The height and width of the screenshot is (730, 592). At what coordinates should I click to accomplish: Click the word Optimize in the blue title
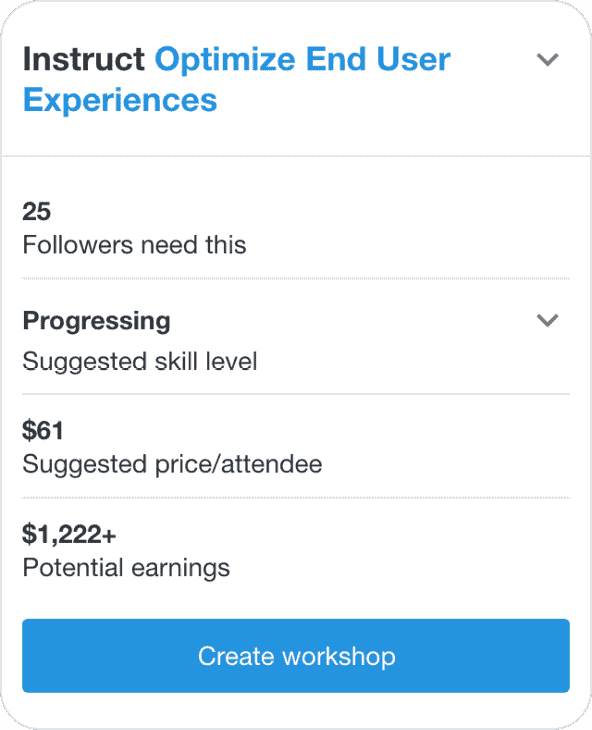(x=225, y=59)
